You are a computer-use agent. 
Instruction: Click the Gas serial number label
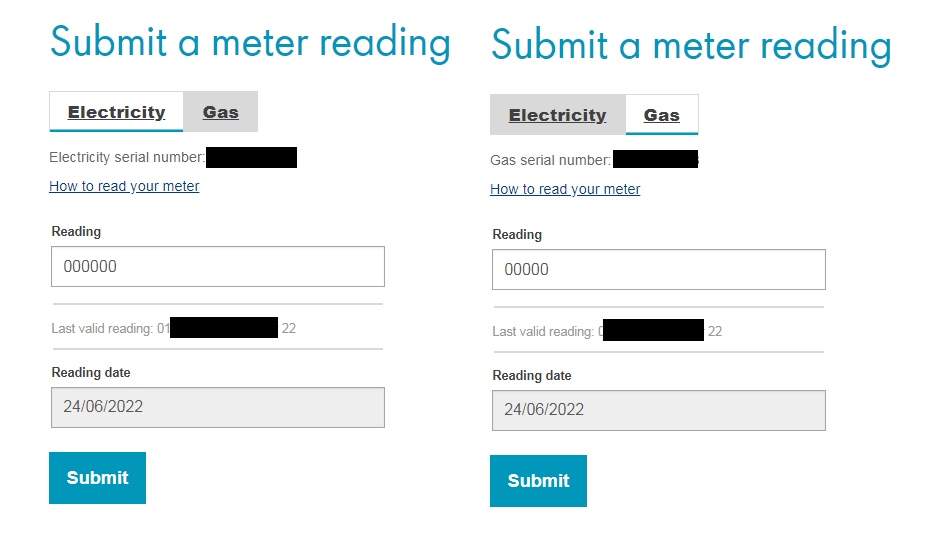(x=550, y=160)
